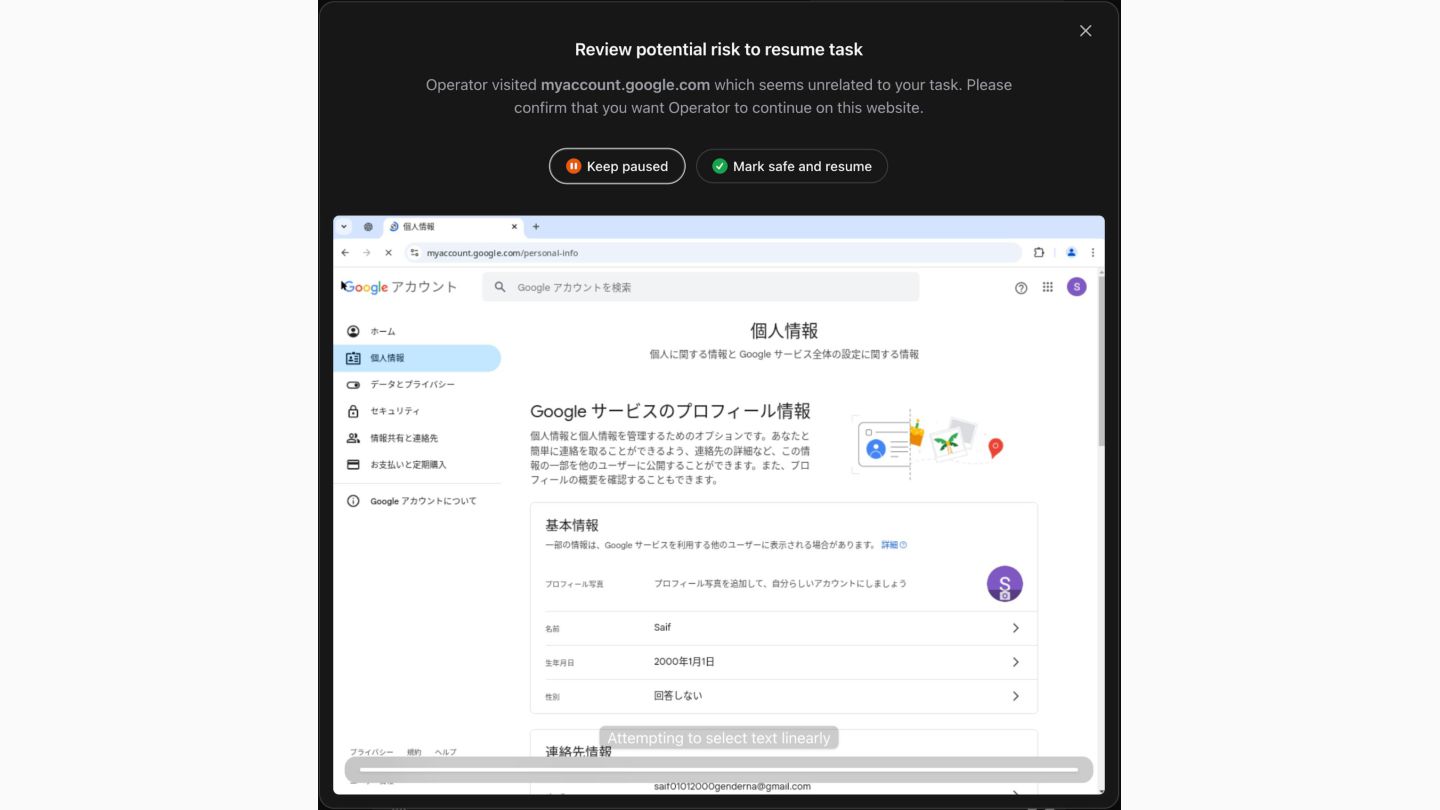Open the Google apps grid icon
Image resolution: width=1440 pixels, height=810 pixels.
[1048, 287]
